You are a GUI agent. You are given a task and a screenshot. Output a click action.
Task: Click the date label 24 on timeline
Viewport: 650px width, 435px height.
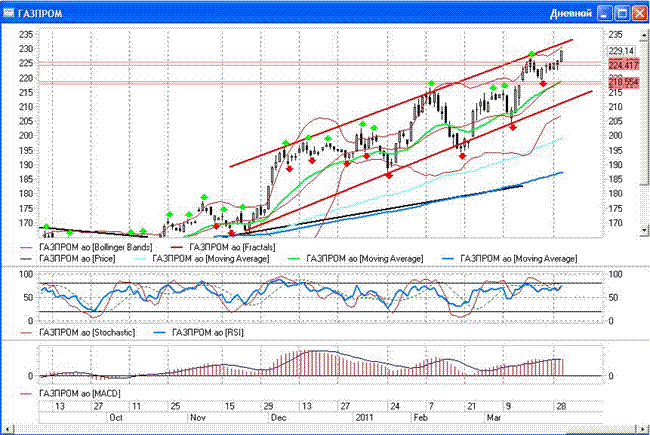click(x=395, y=406)
